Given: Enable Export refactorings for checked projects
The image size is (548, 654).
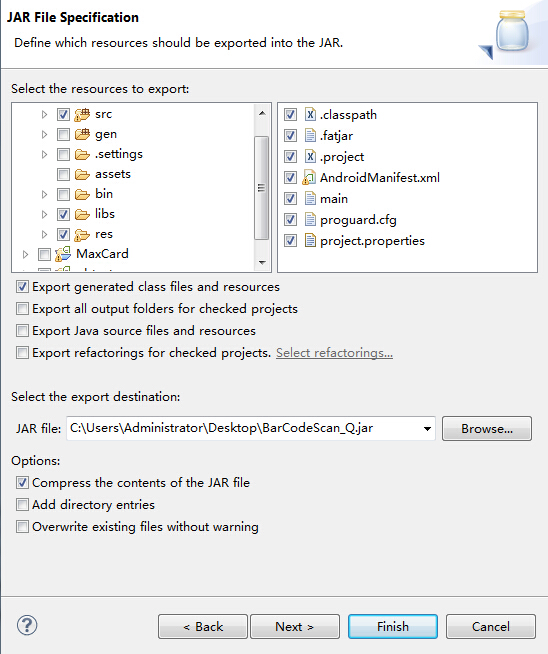Looking at the screenshot, I should 22,353.
